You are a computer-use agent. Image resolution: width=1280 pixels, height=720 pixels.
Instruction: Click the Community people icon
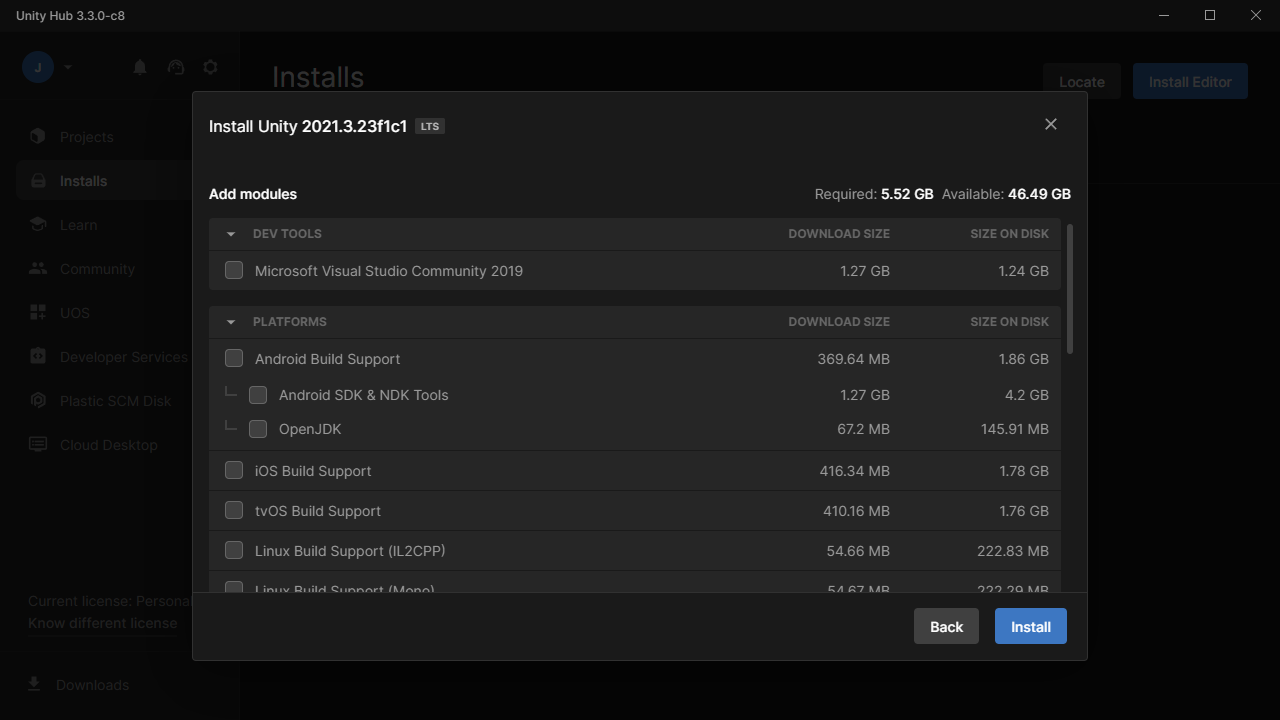click(38, 268)
